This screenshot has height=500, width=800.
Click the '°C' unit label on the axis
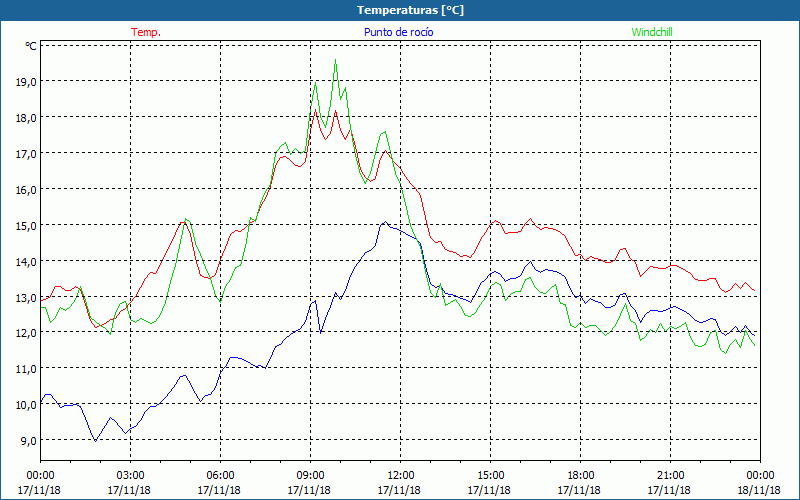[x=31, y=46]
